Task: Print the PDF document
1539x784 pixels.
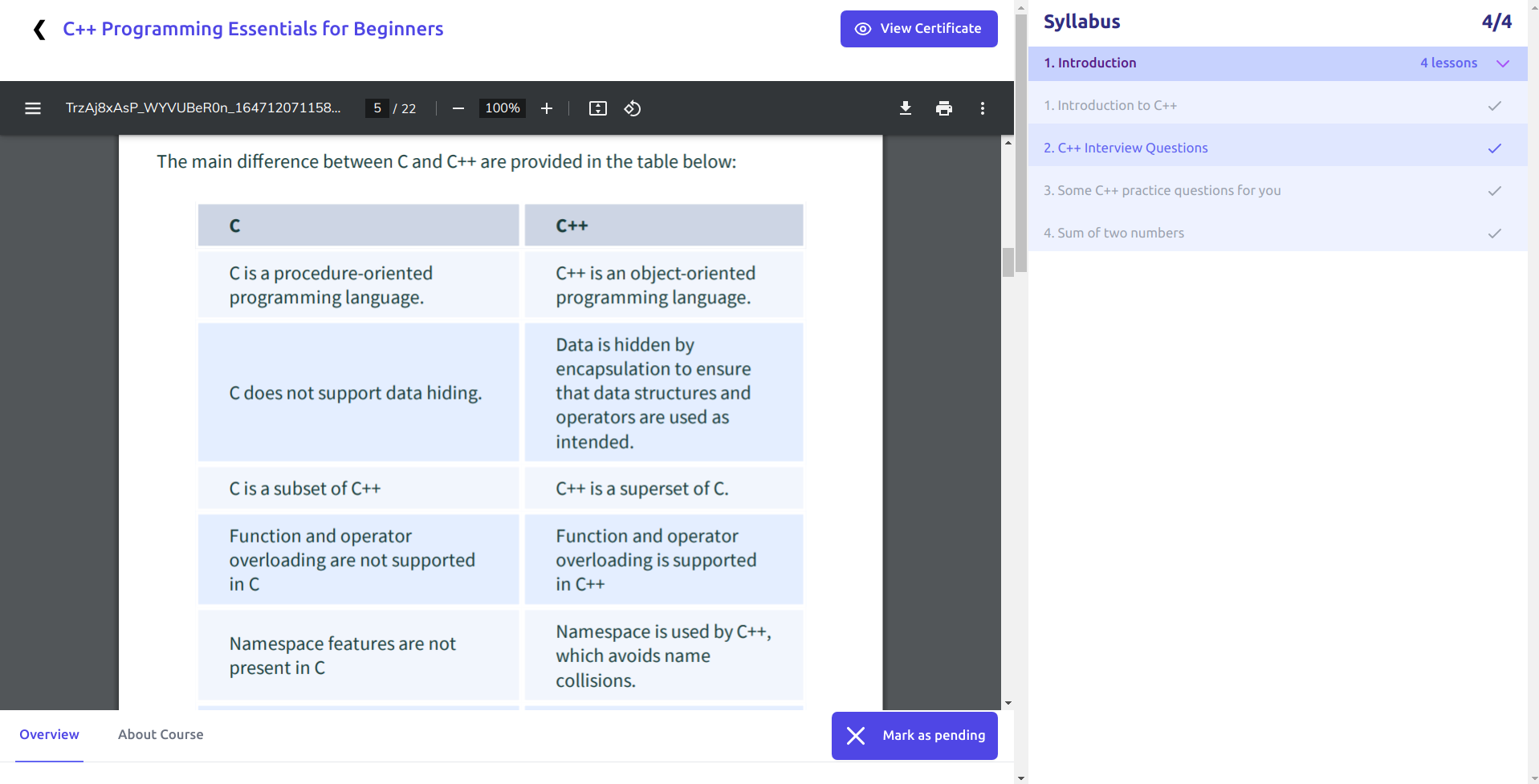Action: pos(944,108)
